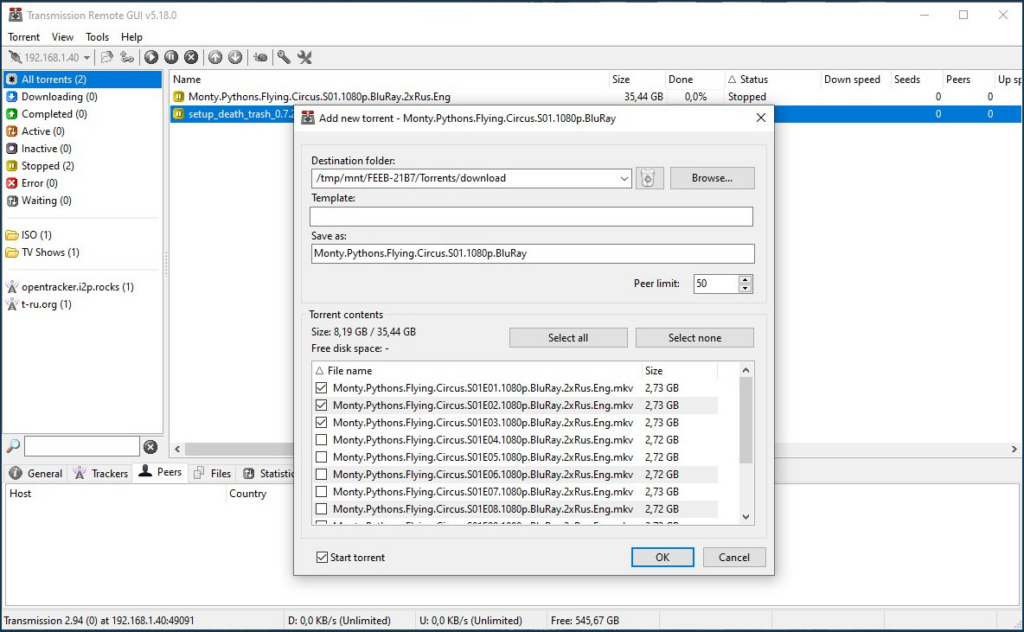Click the file list vertical scrollbar

coord(745,420)
